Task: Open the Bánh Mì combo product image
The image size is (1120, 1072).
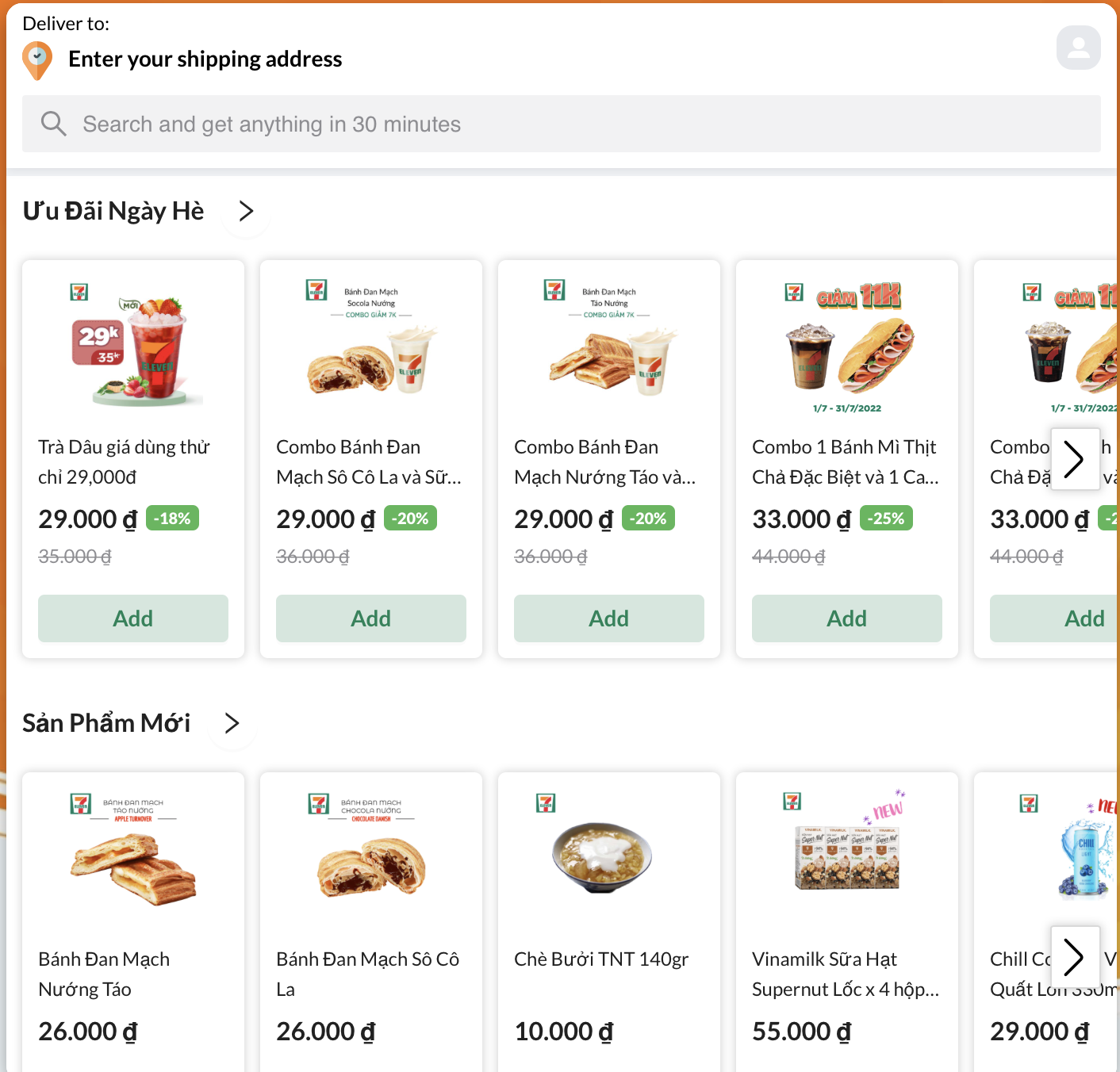Action: (x=847, y=347)
